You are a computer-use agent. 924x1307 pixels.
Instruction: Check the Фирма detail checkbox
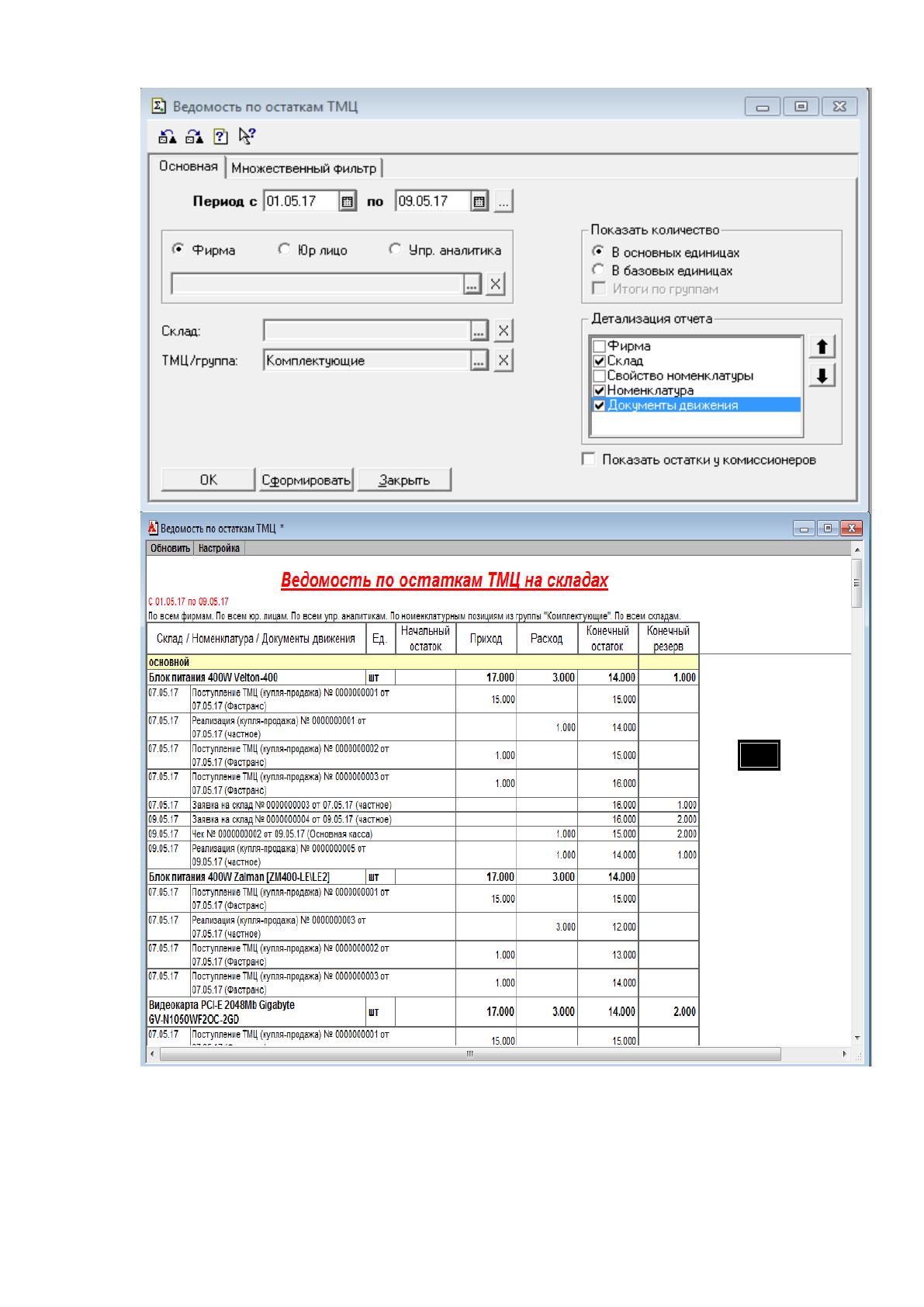coord(599,346)
